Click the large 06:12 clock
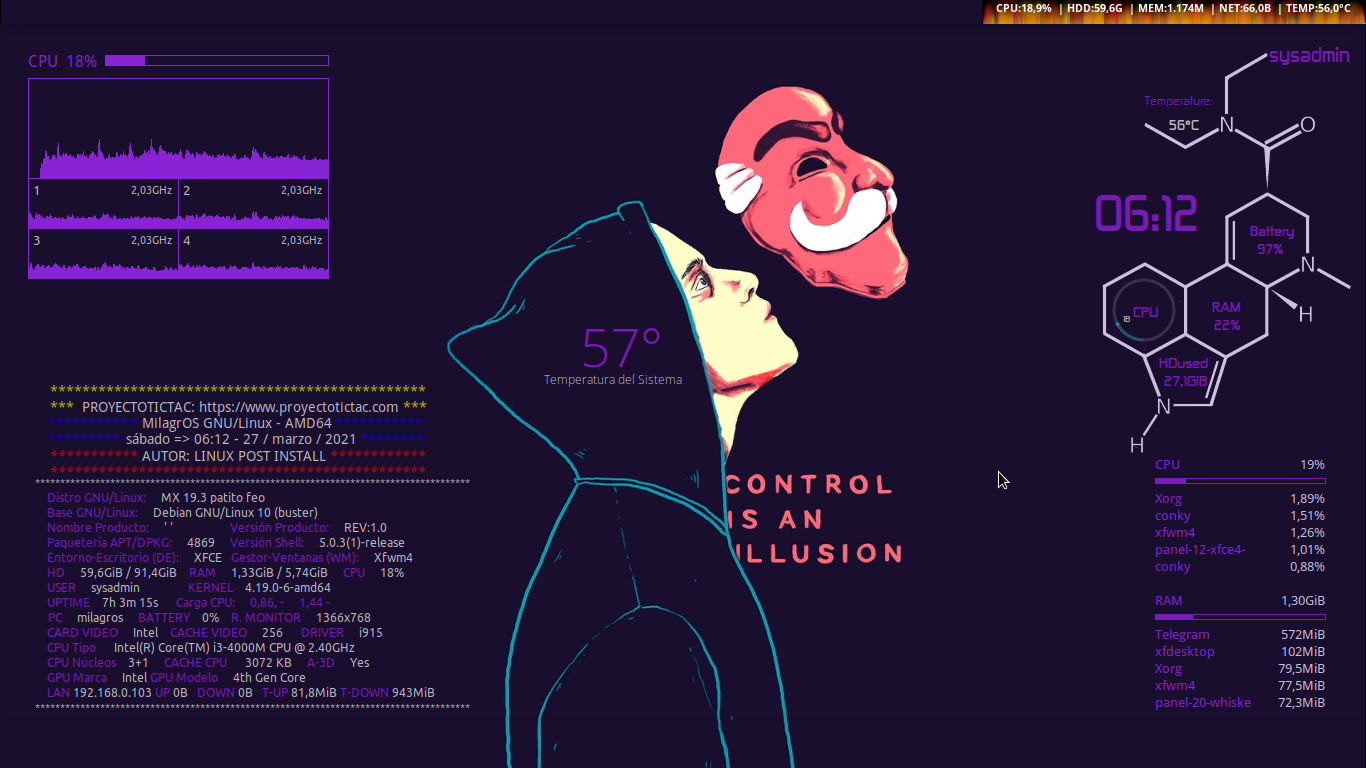Image resolution: width=1366 pixels, height=768 pixels. point(1146,214)
